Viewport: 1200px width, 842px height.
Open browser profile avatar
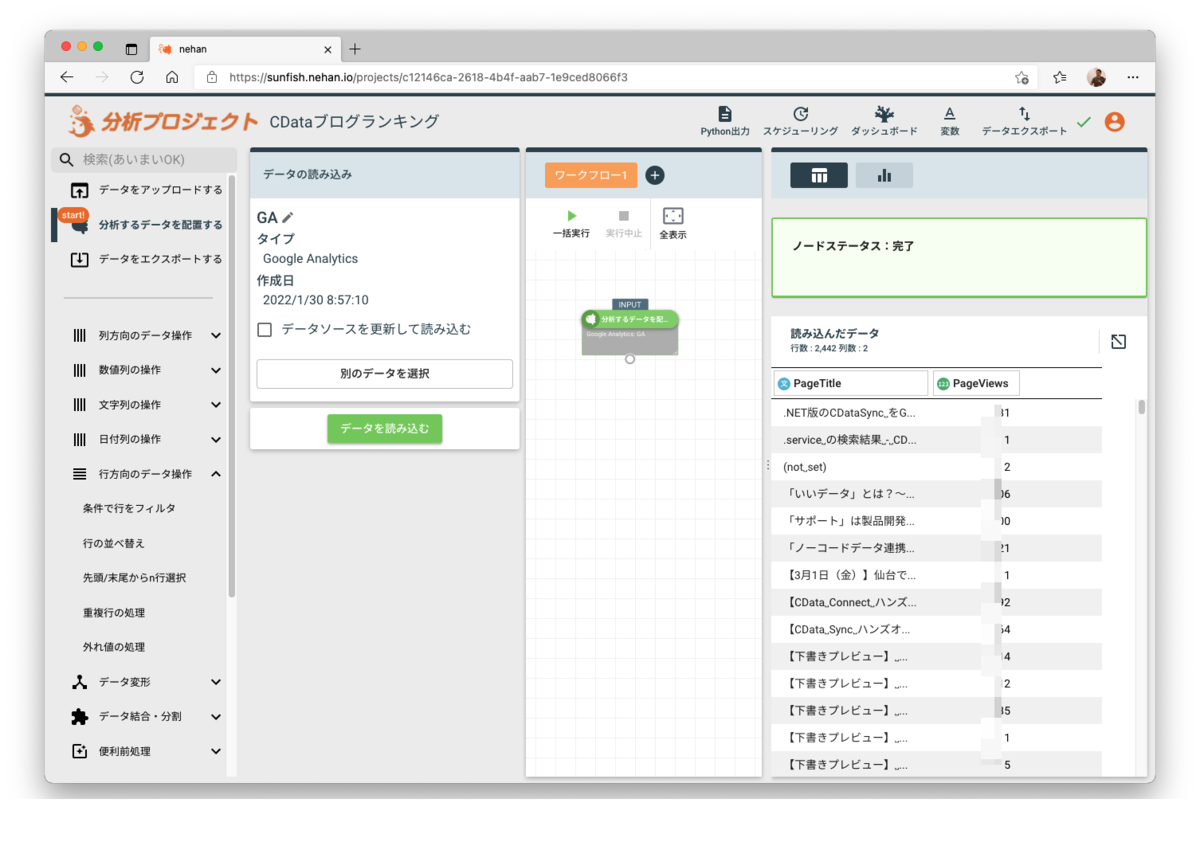pyautogui.click(x=1097, y=77)
